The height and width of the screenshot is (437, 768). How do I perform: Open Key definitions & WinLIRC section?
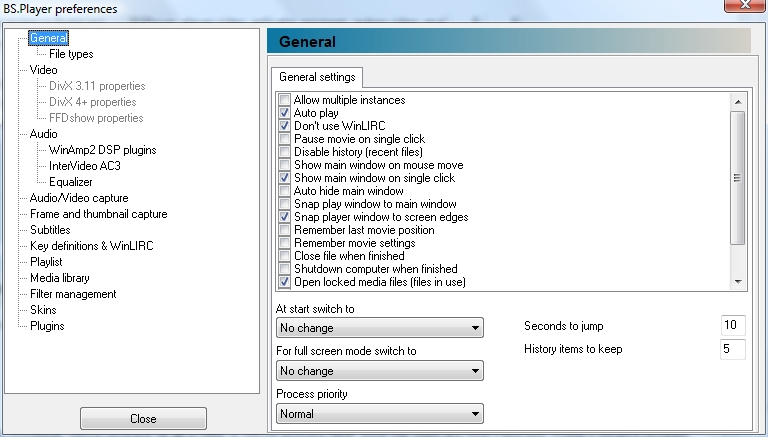pyautogui.click(x=92, y=246)
